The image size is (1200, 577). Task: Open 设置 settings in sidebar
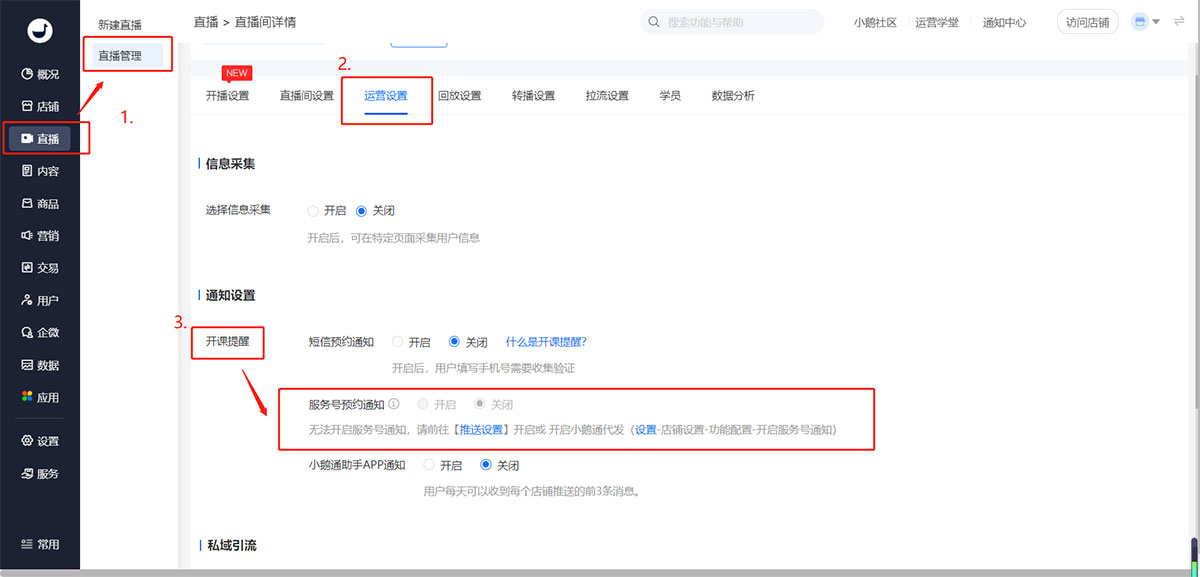point(40,441)
